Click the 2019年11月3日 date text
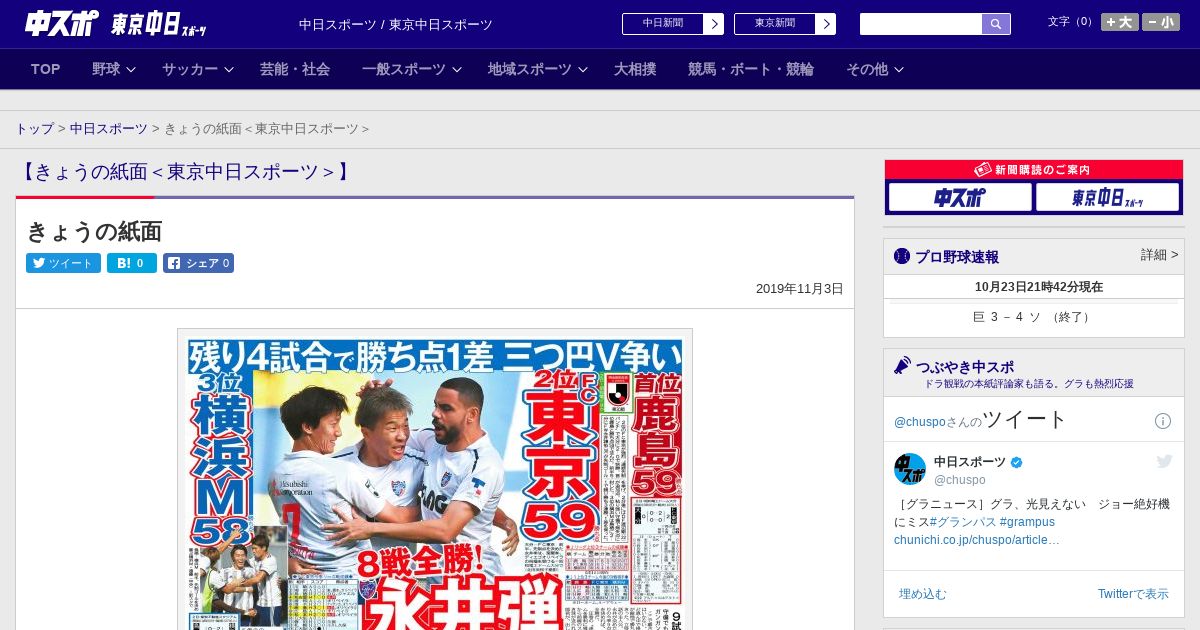Viewport: 1200px width, 630px height. [x=800, y=288]
